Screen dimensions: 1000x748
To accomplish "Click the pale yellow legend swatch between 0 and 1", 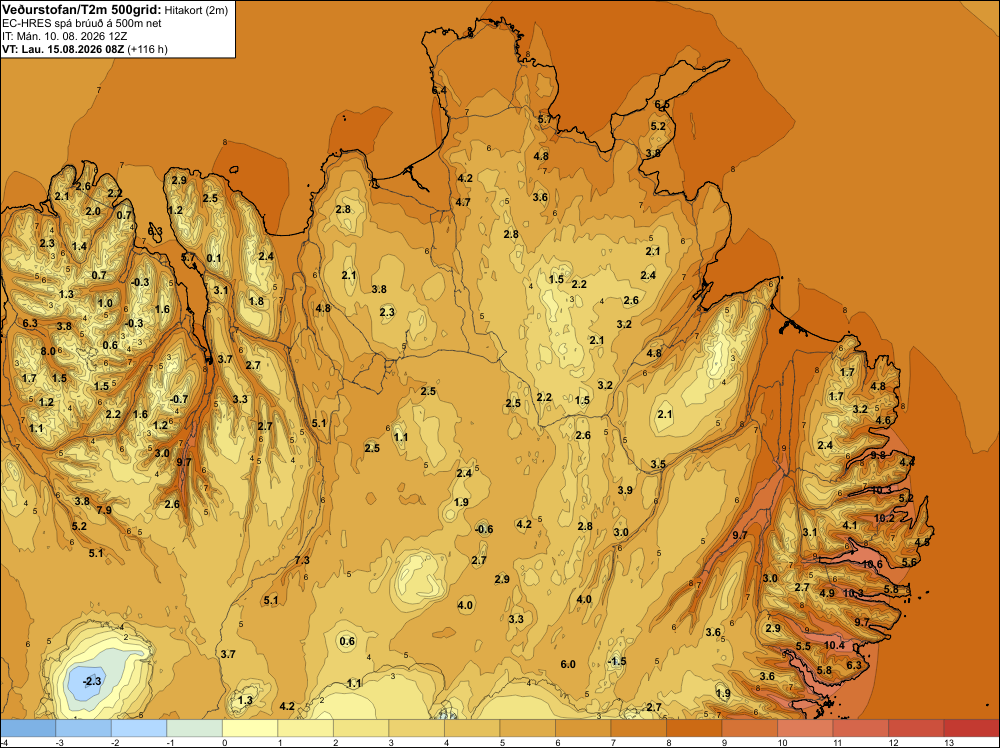I will click(x=250, y=728).
